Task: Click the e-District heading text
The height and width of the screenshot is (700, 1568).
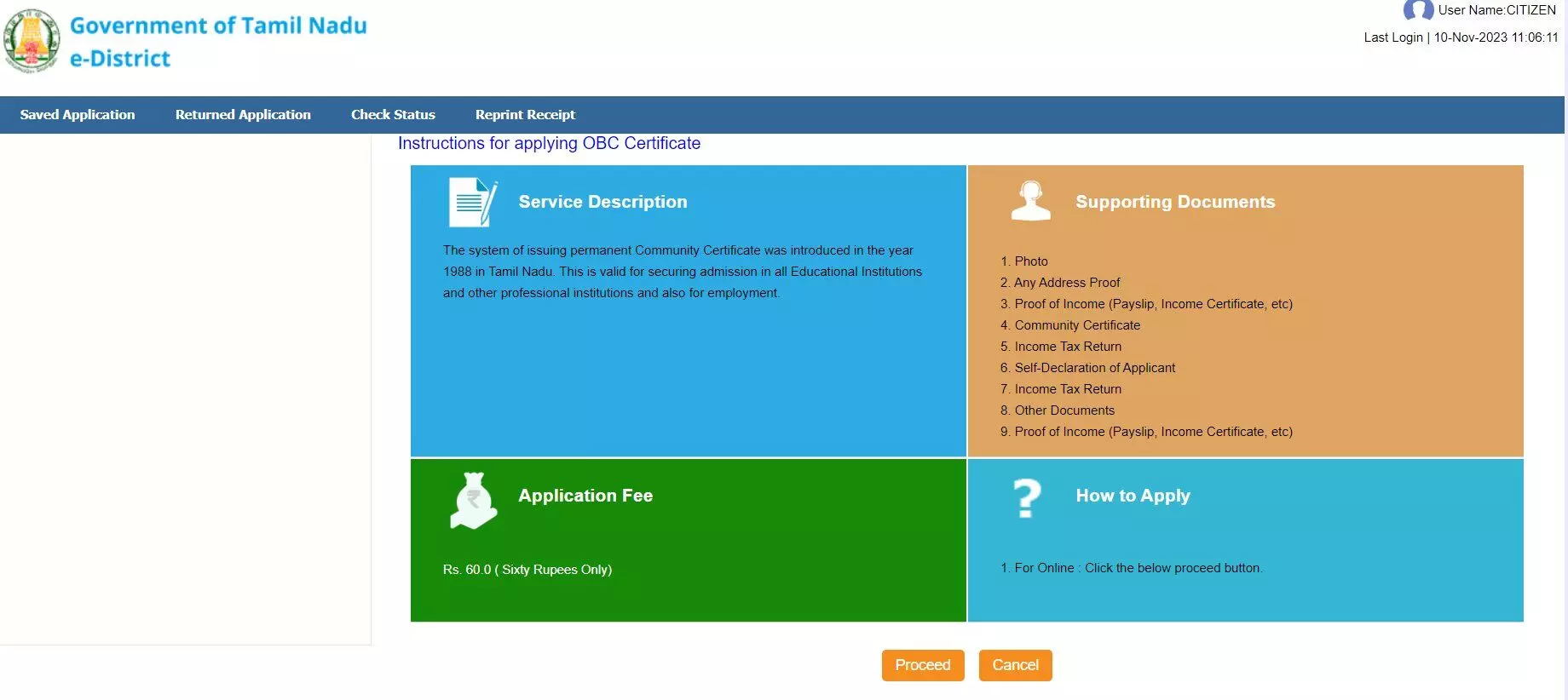Action: pyautogui.click(x=120, y=59)
